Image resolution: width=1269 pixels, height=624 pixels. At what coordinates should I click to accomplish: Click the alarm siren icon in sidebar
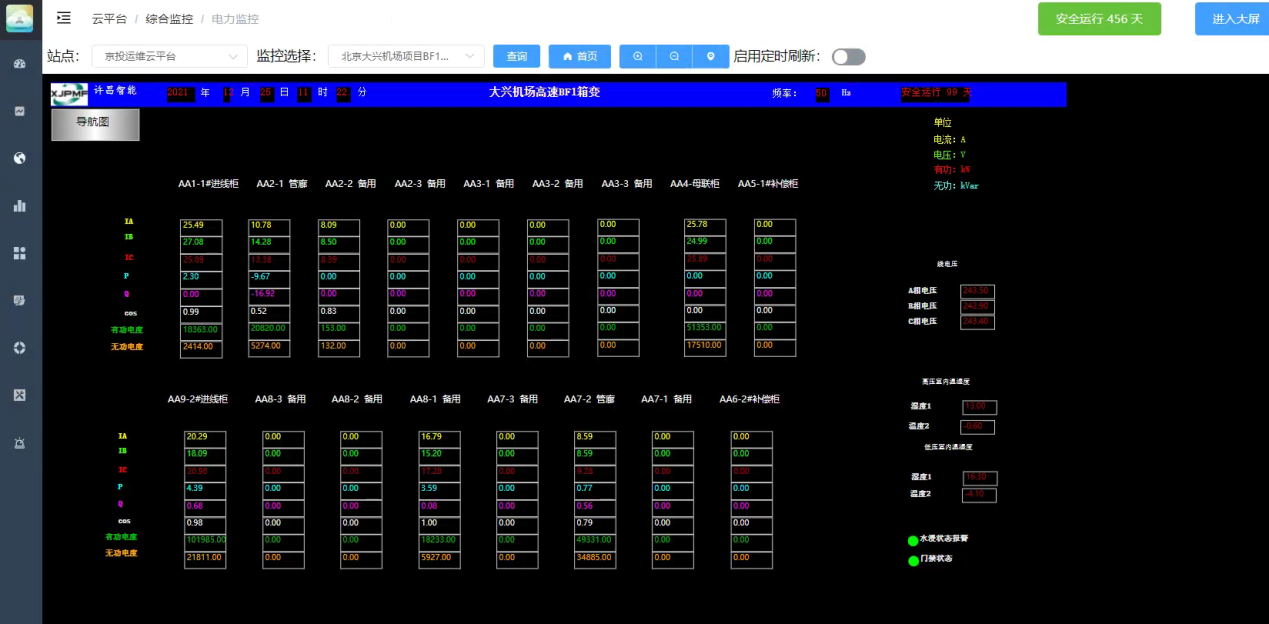pos(19,442)
